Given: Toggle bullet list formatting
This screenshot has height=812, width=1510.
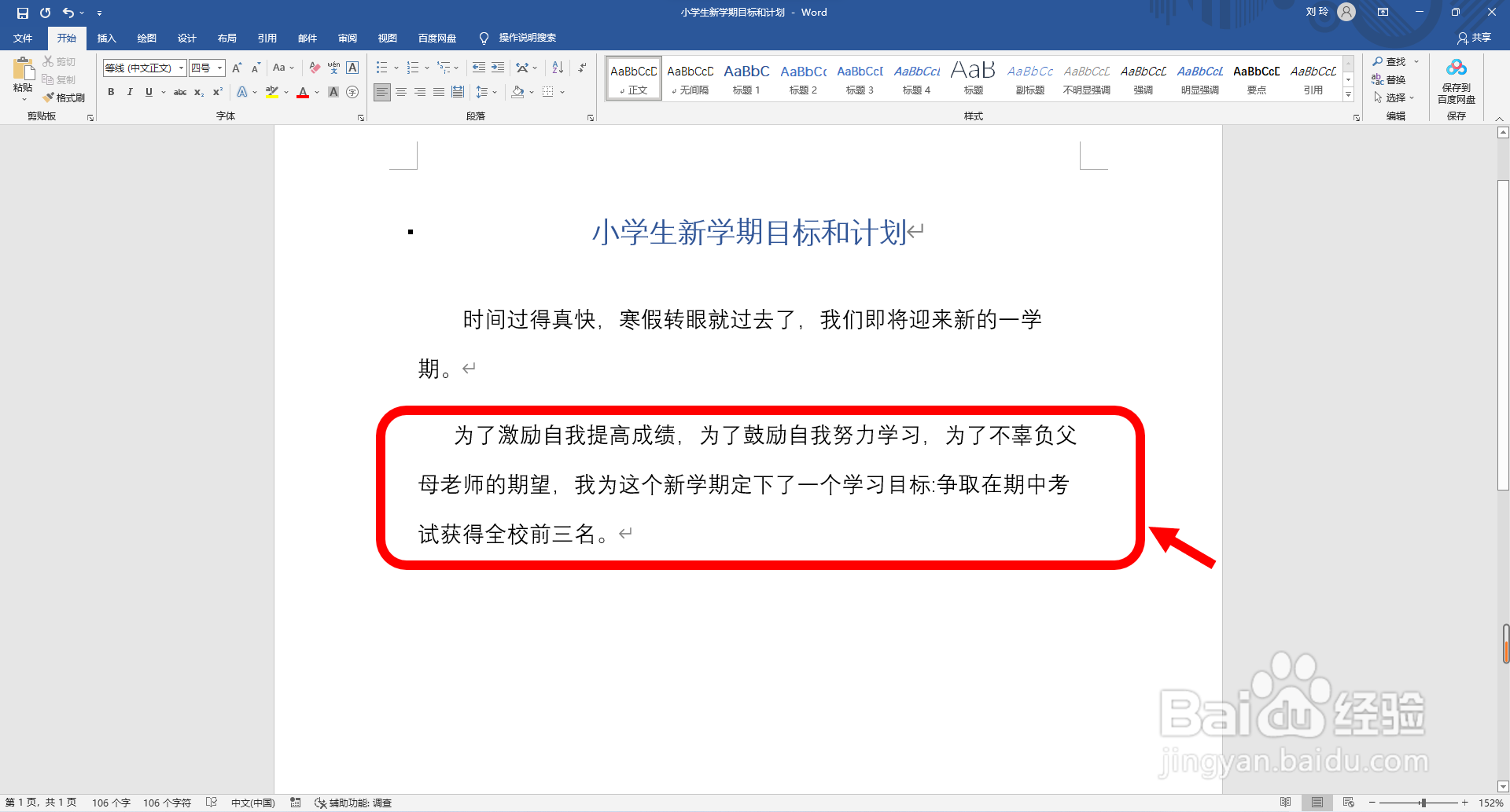Looking at the screenshot, I should coord(381,68).
